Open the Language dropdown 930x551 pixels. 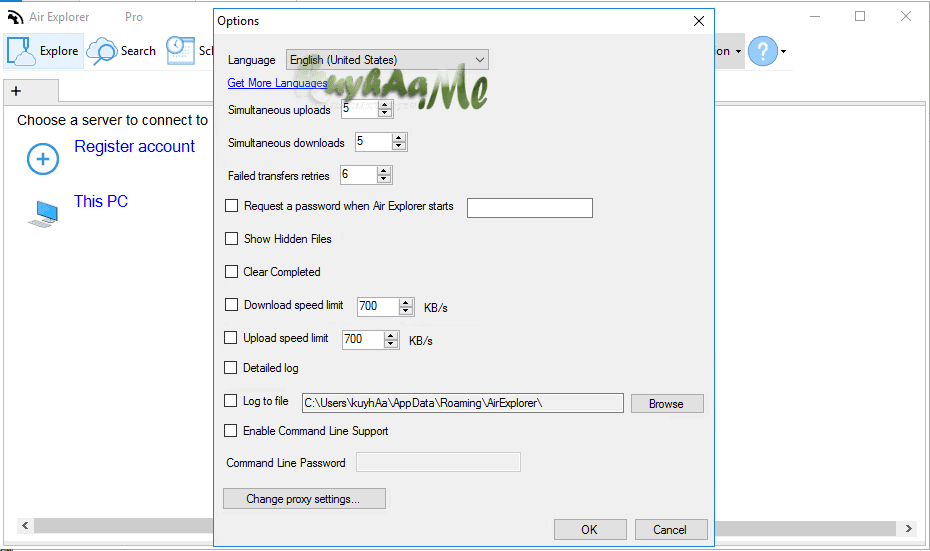387,60
